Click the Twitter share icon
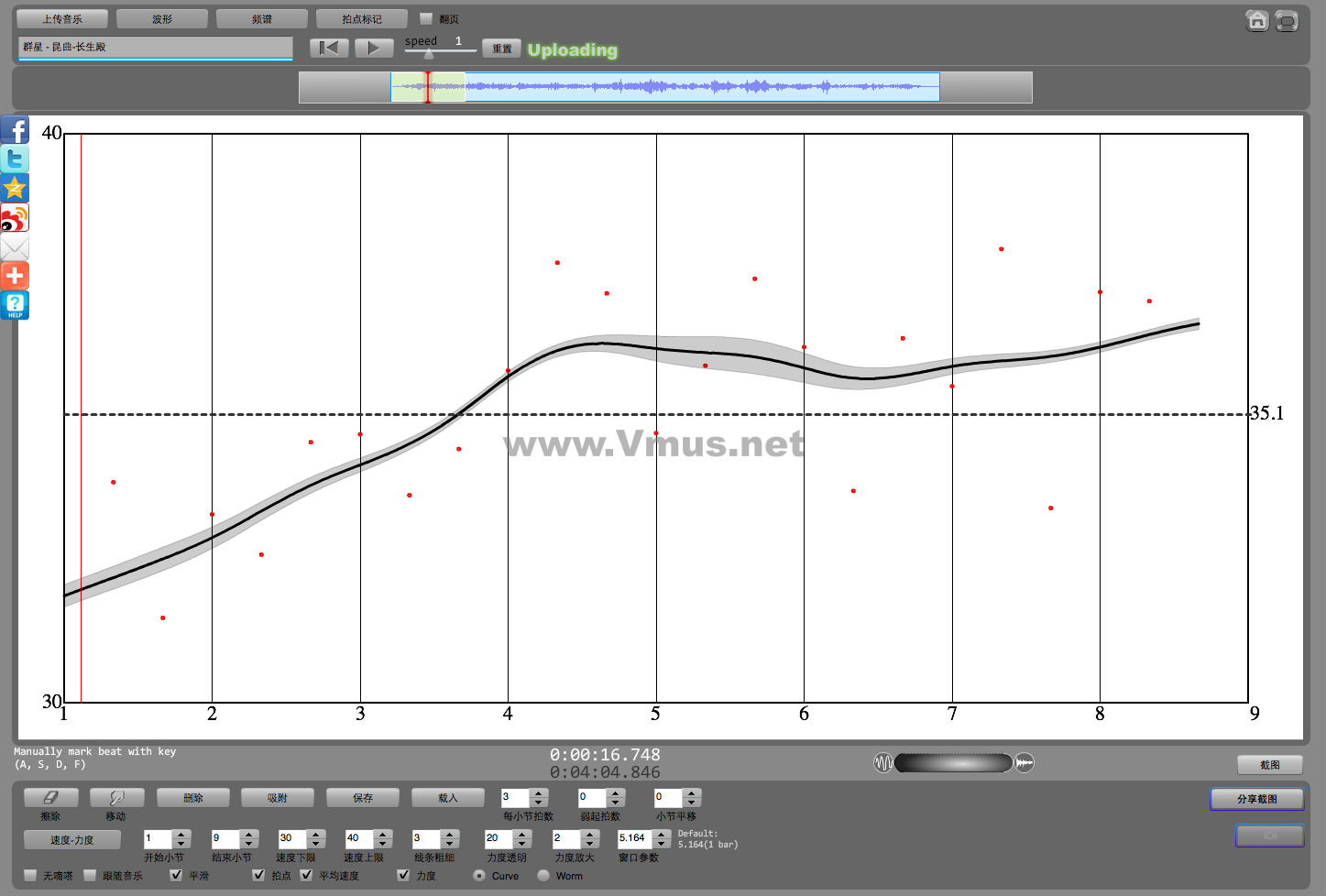 [x=15, y=159]
